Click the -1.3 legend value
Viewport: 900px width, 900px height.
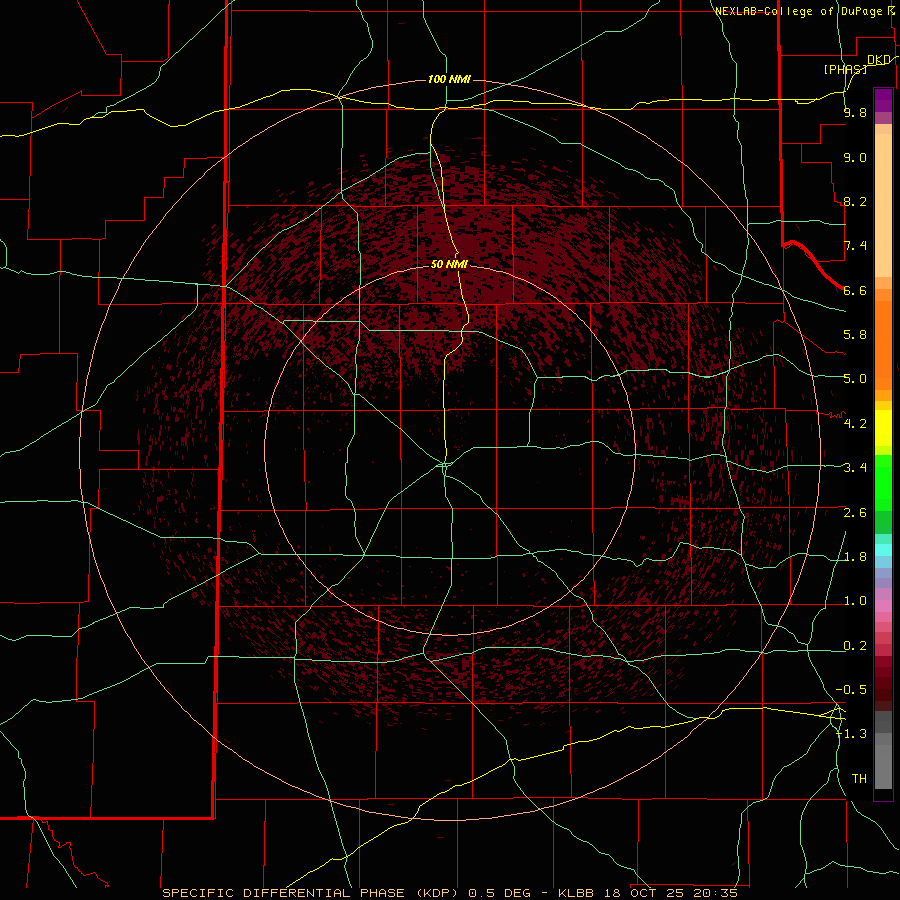pyautogui.click(x=851, y=734)
